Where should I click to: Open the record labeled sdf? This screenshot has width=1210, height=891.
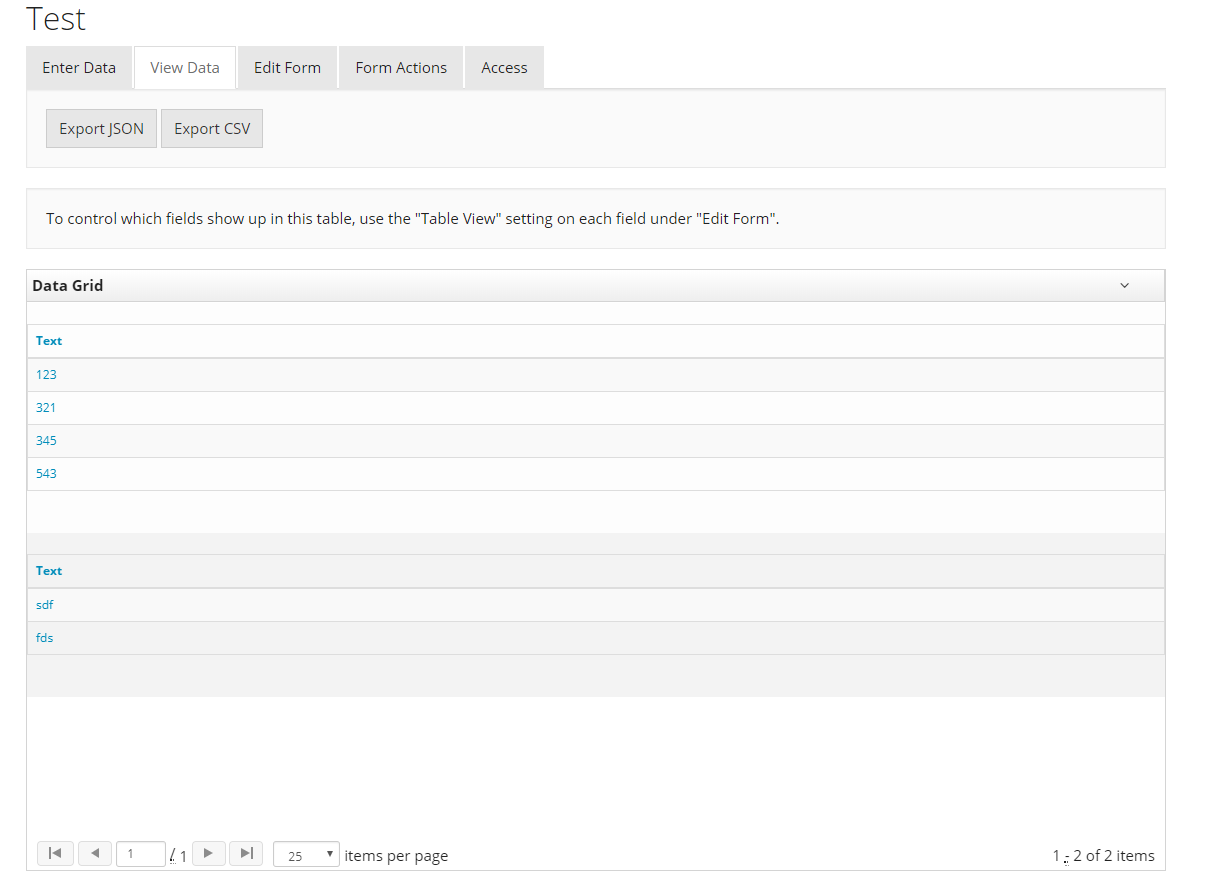pyautogui.click(x=44, y=604)
